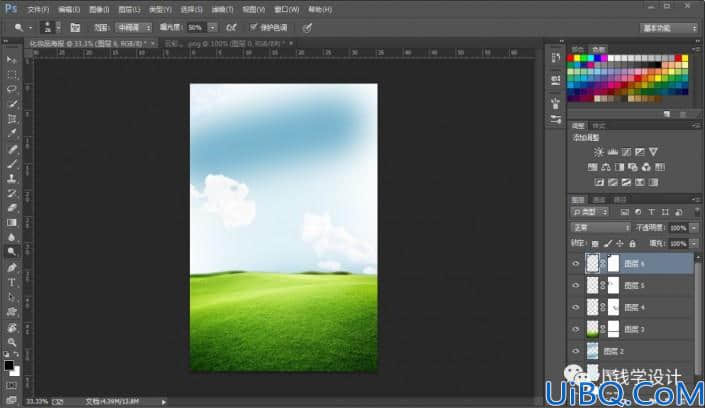
Task: Select the Eraser tool
Action: pyautogui.click(x=12, y=208)
